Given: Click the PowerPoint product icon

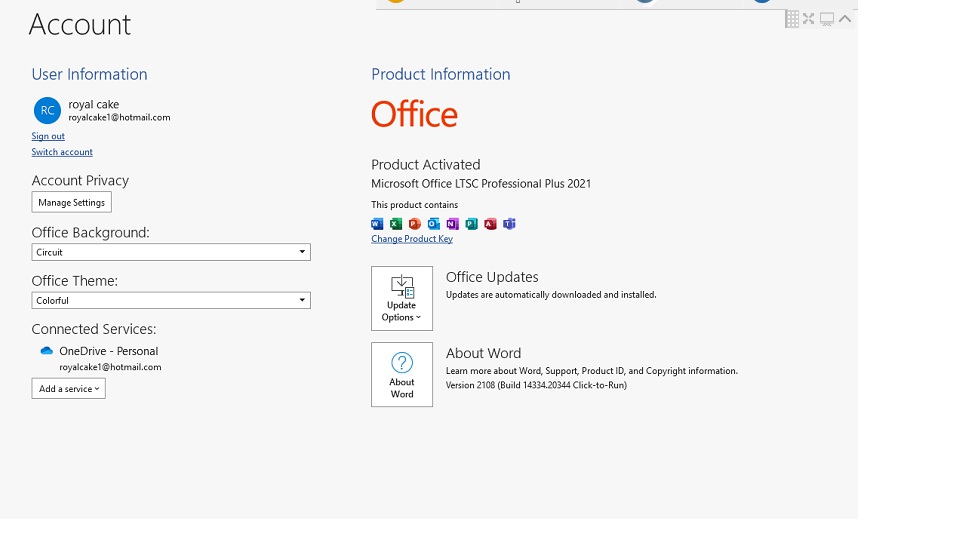Looking at the screenshot, I should (x=415, y=224).
